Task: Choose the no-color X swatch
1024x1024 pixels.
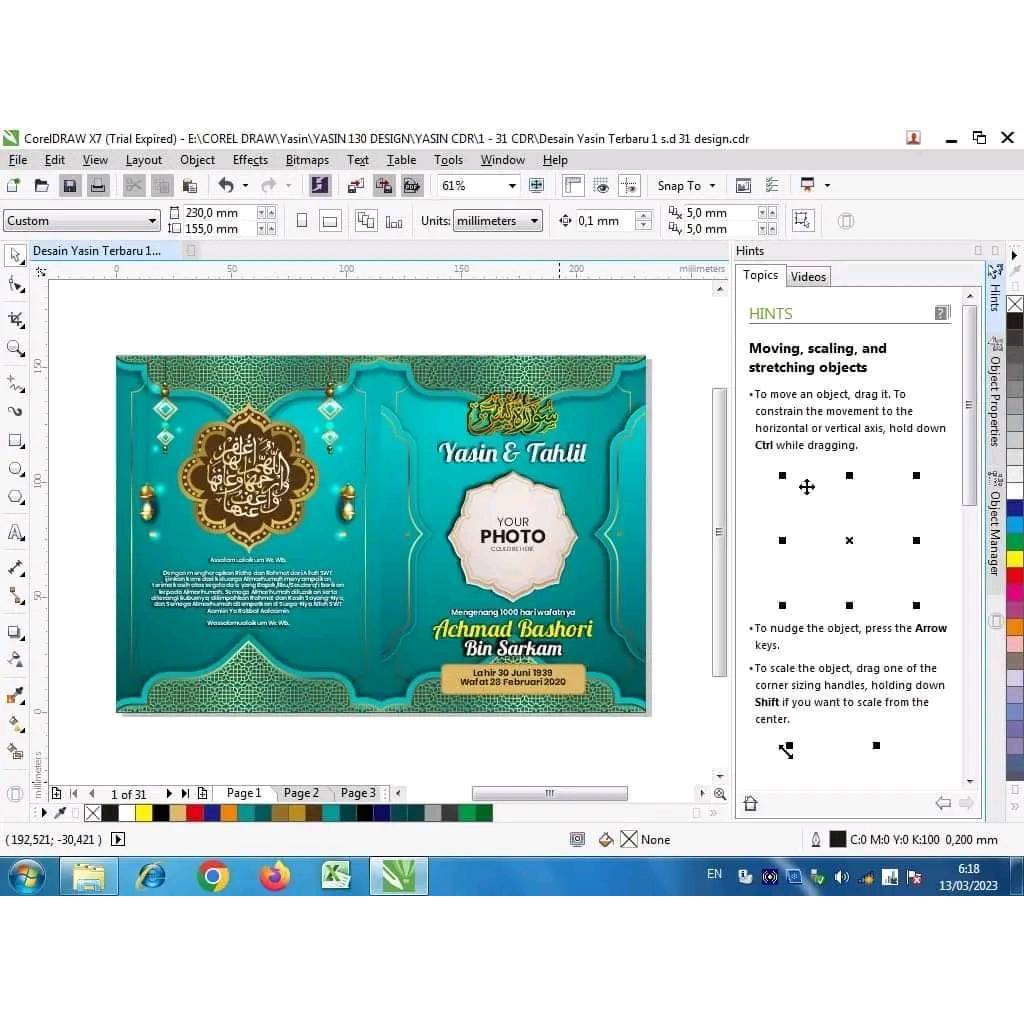Action: (93, 812)
